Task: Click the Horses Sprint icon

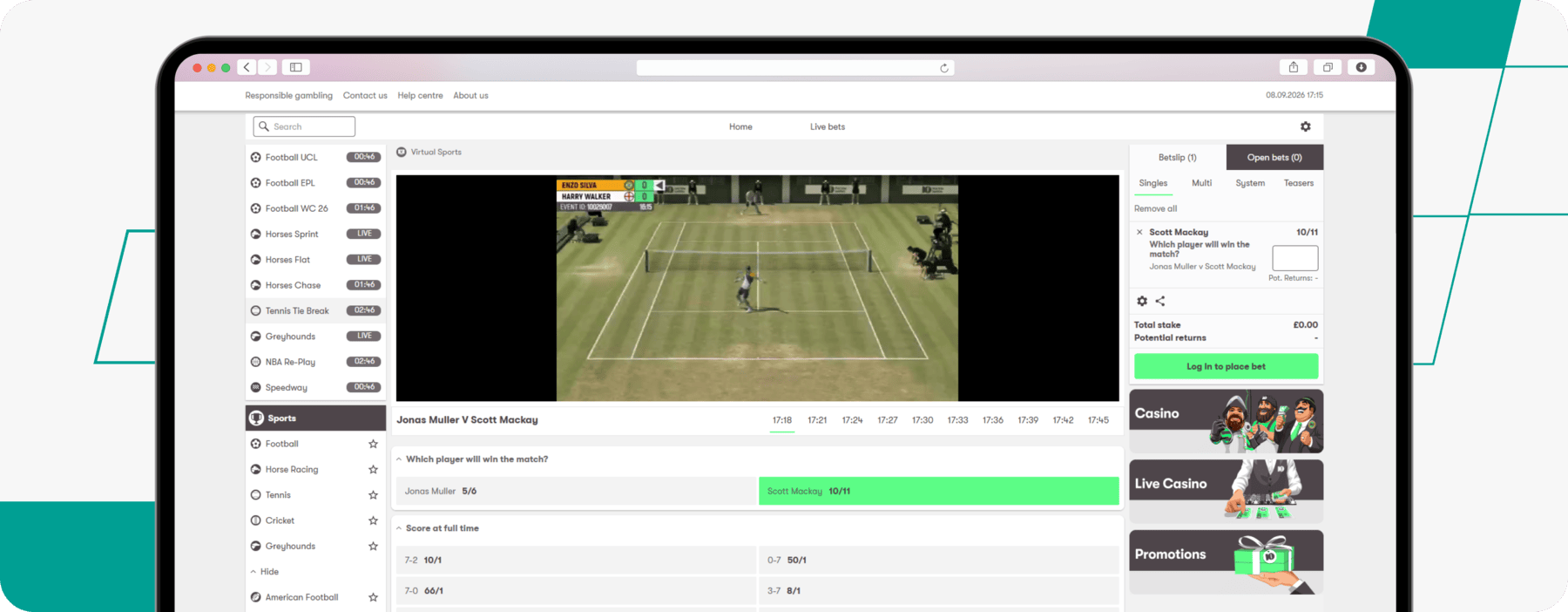Action: (256, 235)
